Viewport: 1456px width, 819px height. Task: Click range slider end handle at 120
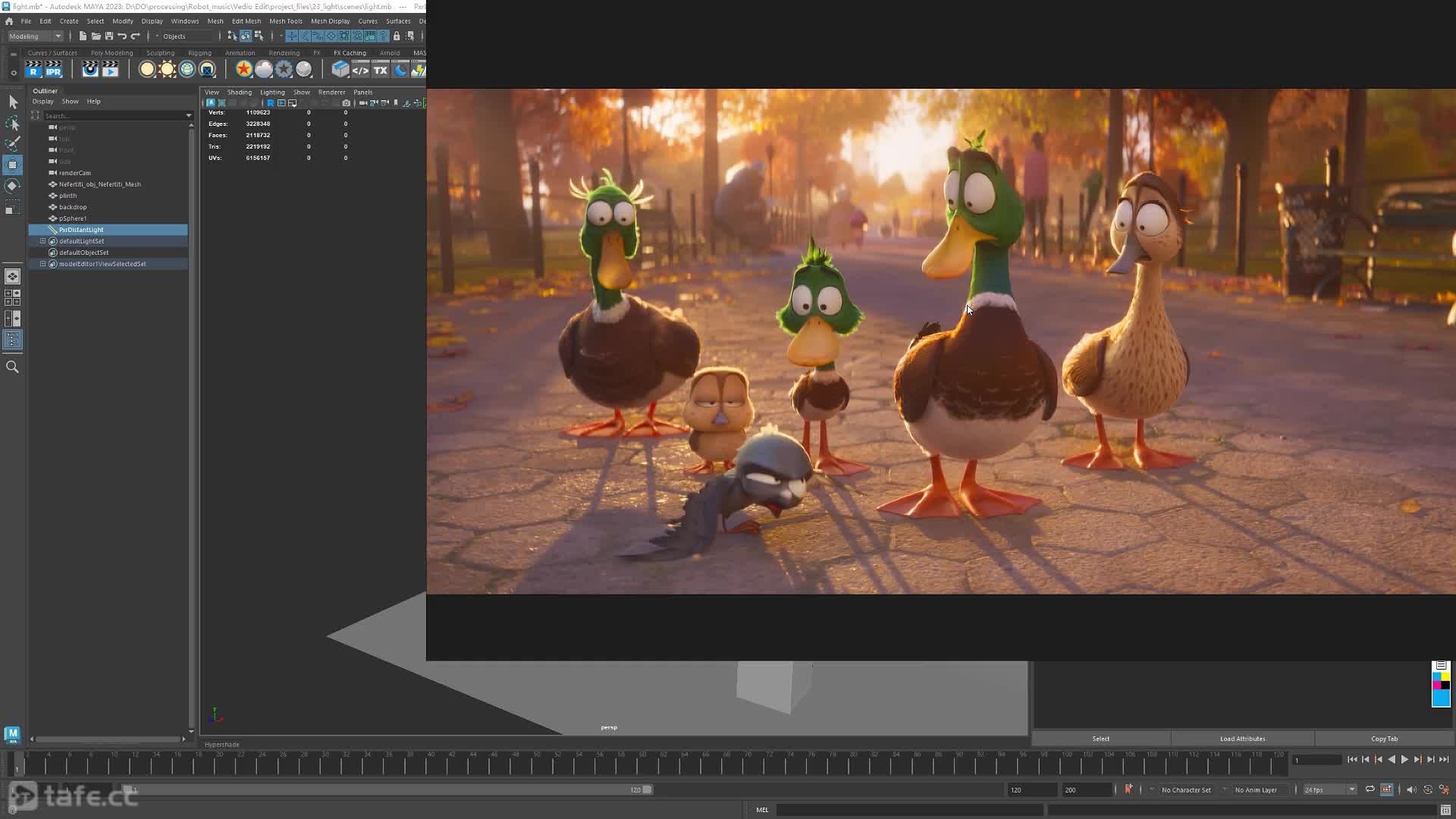[647, 789]
